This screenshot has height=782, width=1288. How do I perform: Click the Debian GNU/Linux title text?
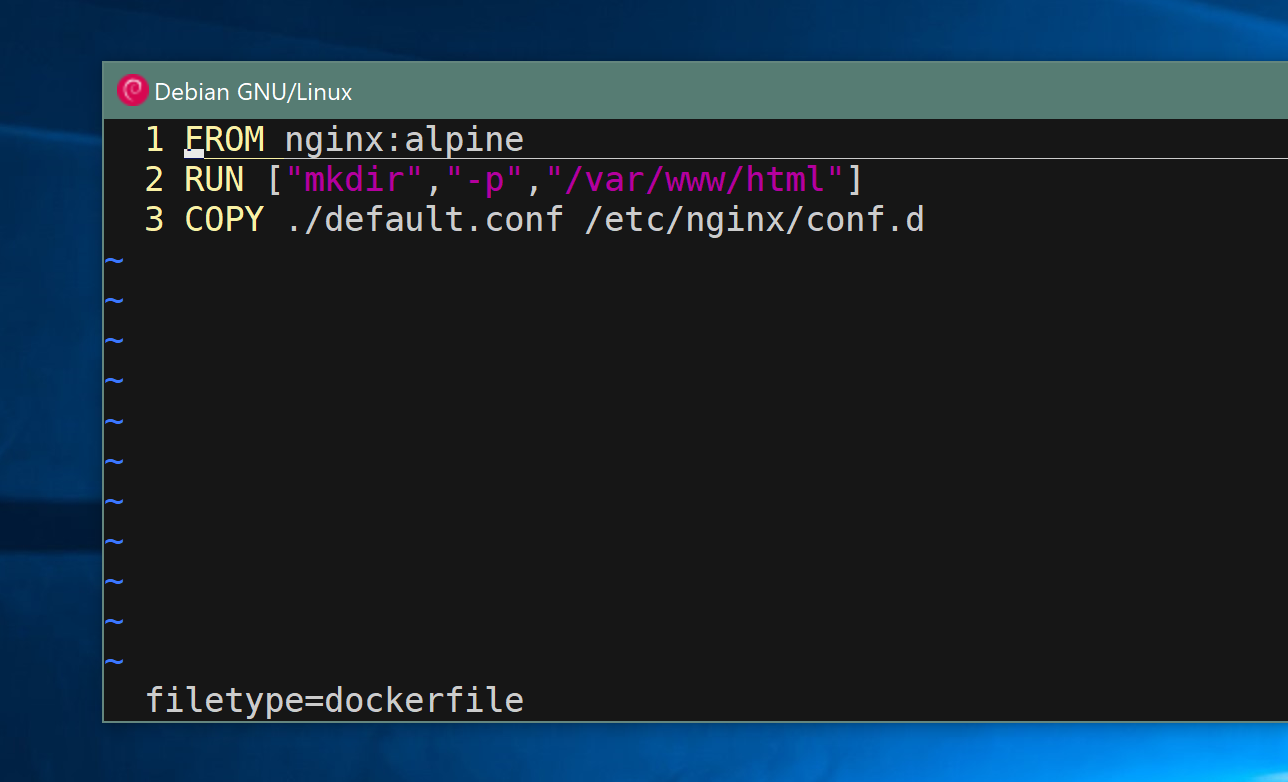coord(255,91)
